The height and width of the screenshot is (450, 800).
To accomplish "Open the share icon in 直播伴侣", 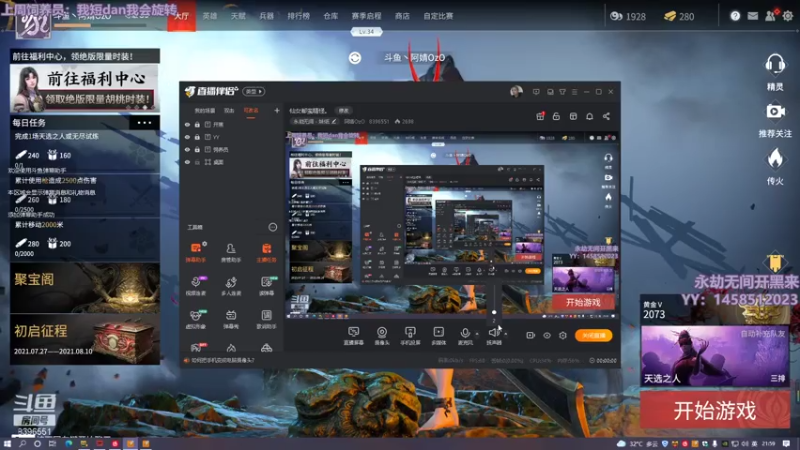I will tap(606, 116).
